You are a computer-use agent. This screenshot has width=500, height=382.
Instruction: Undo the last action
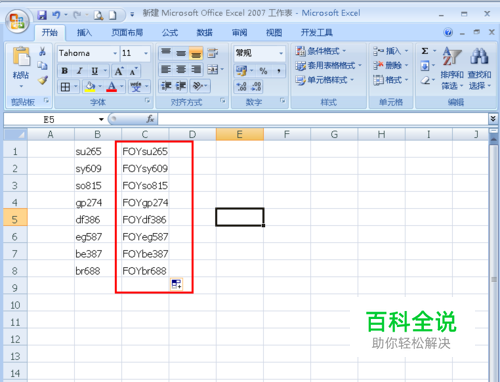[x=56, y=15]
